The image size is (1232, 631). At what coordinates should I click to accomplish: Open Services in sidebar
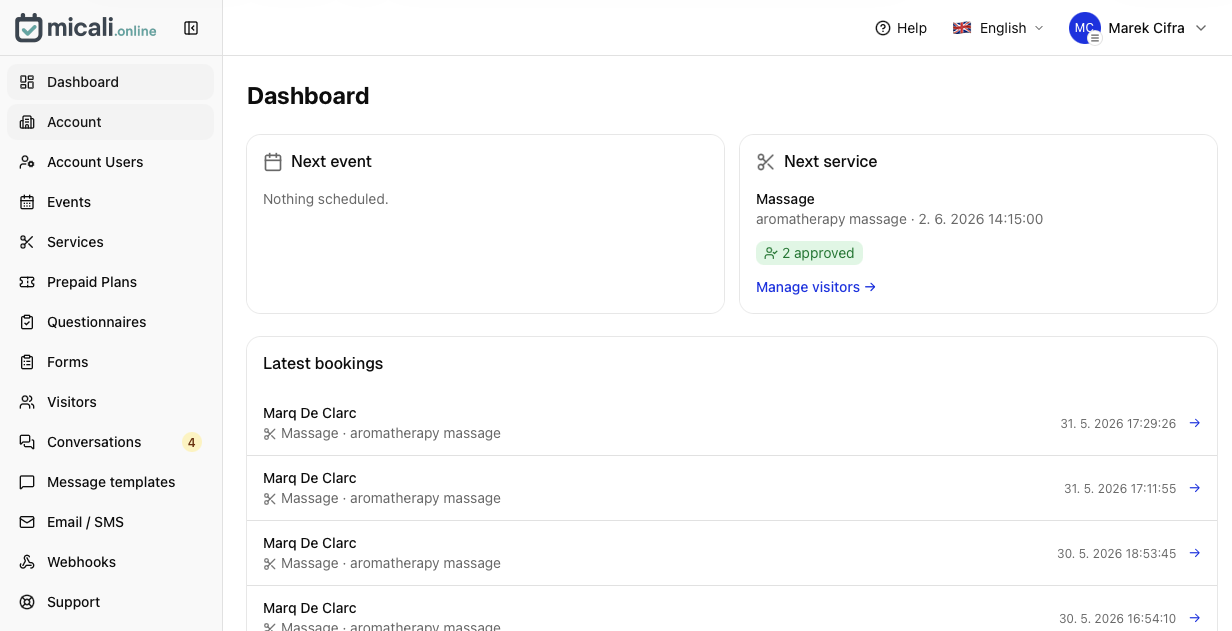coord(110,242)
